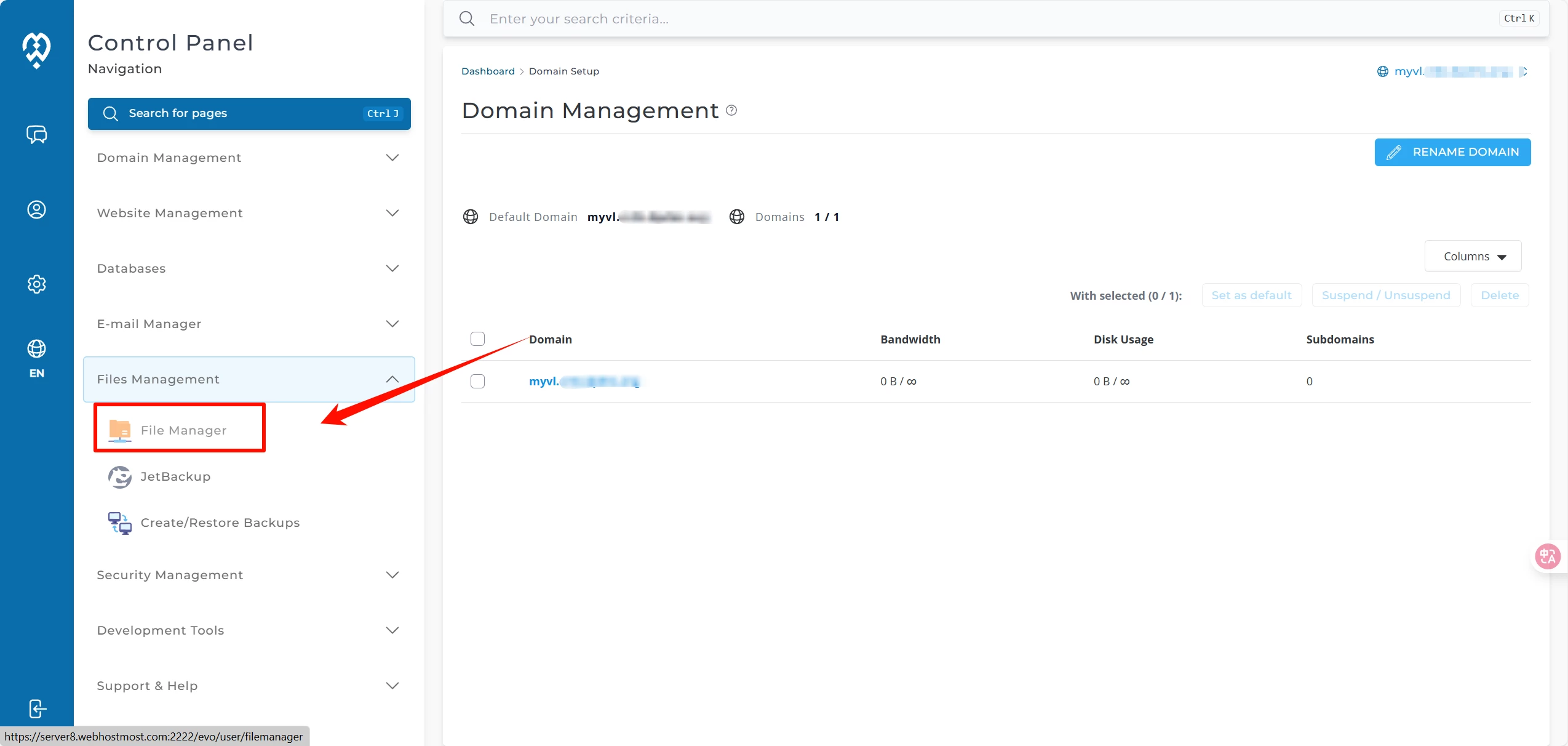The image size is (1568, 746).
Task: Expand the Security Management section
Action: tap(249, 575)
